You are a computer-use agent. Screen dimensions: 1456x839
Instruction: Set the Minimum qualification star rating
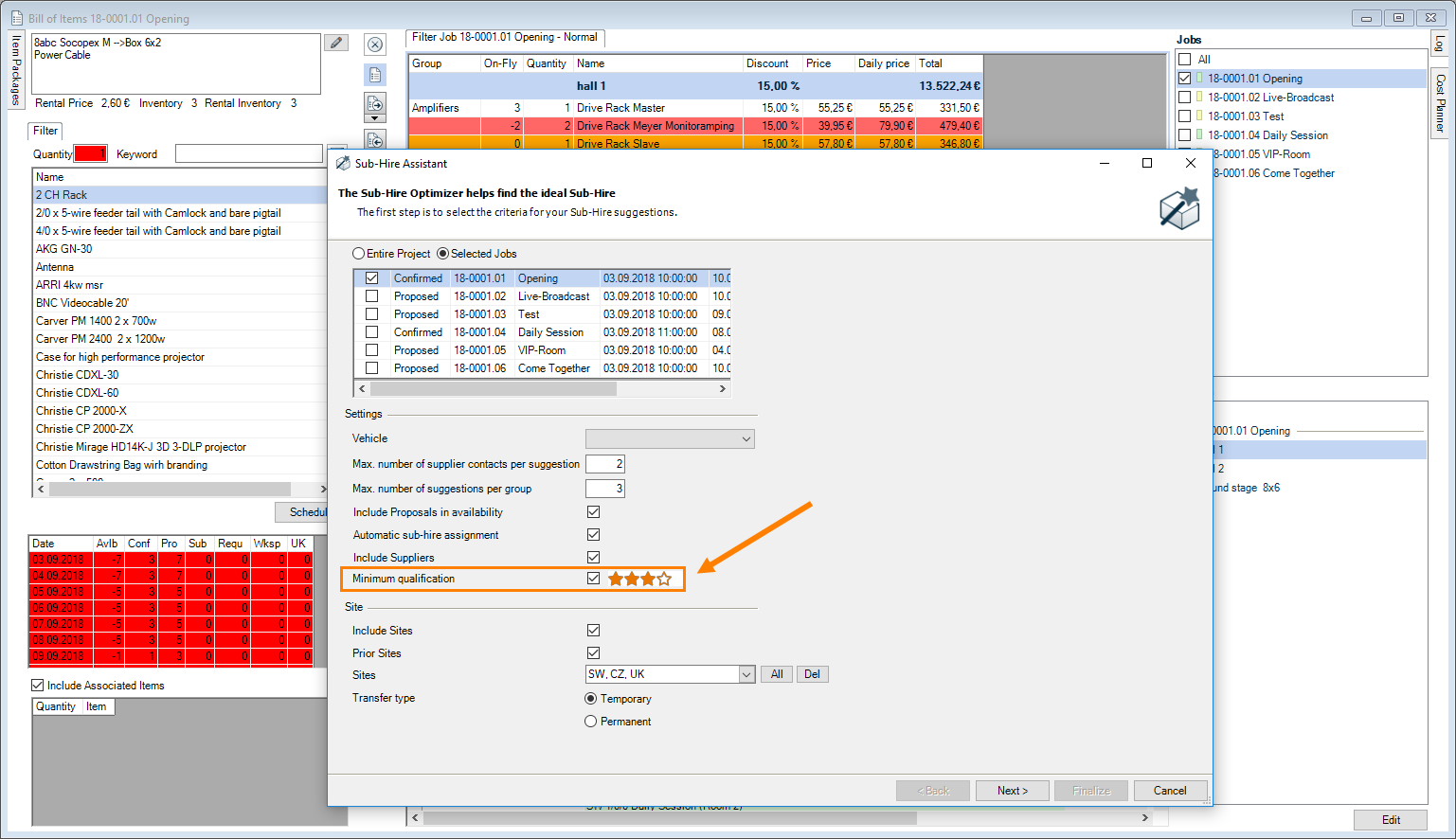(639, 579)
